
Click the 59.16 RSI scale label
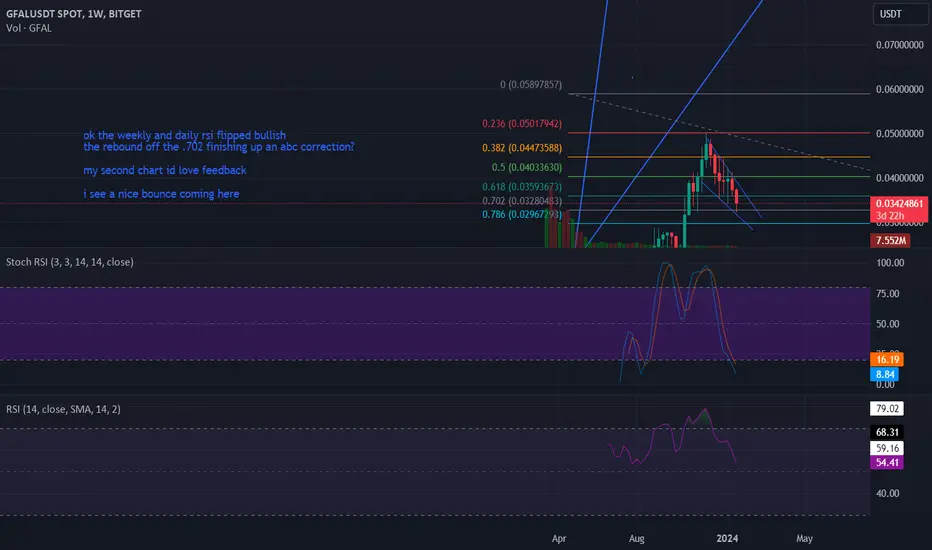(886, 448)
